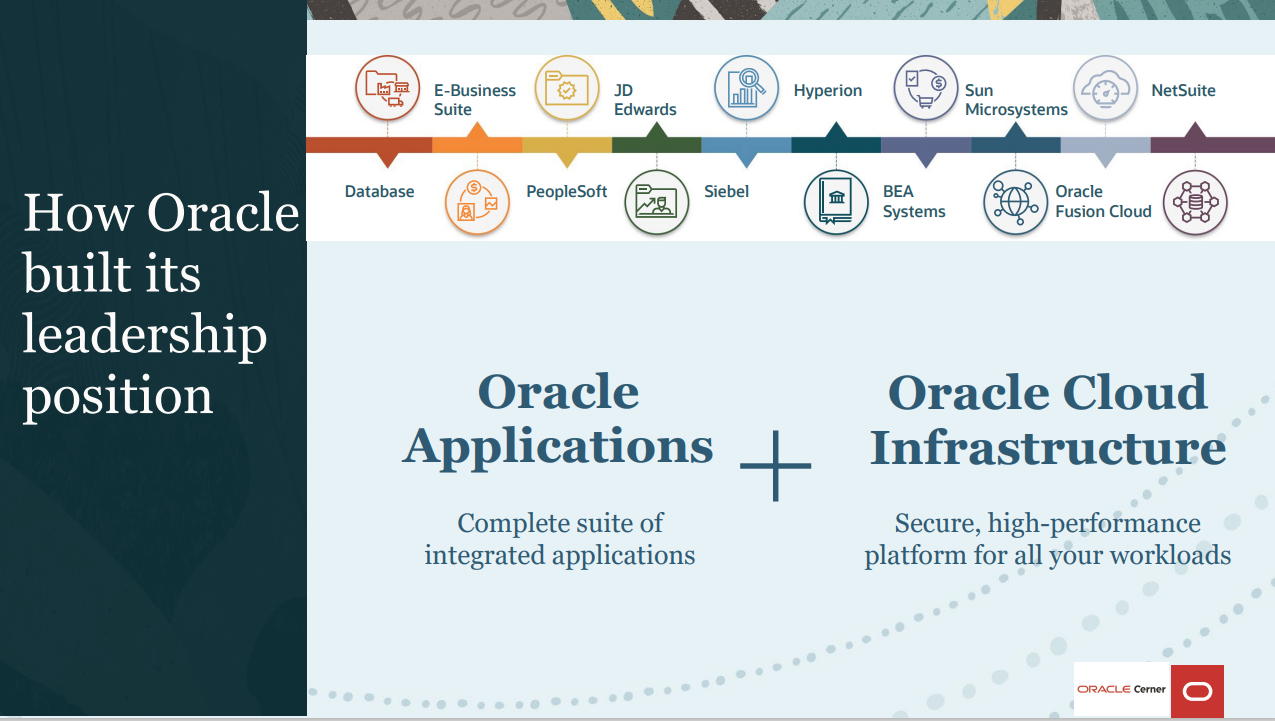Click the "Oracle Fusion Cloud" label

click(x=1103, y=201)
